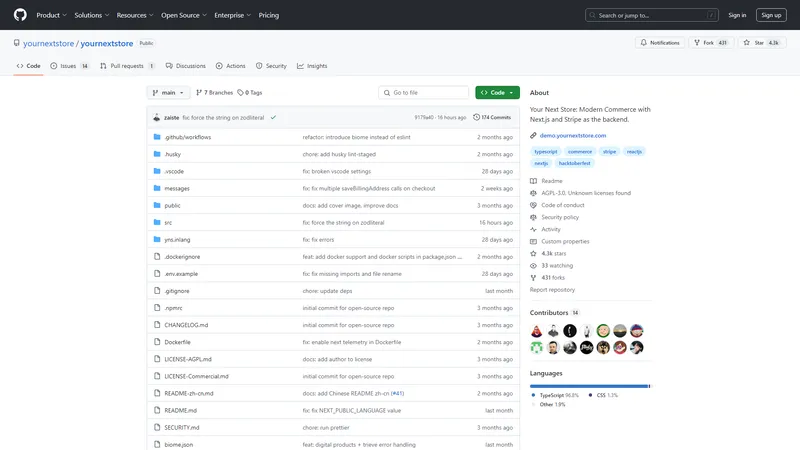Expand the Enterprise menu
800x450 pixels.
pos(233,15)
